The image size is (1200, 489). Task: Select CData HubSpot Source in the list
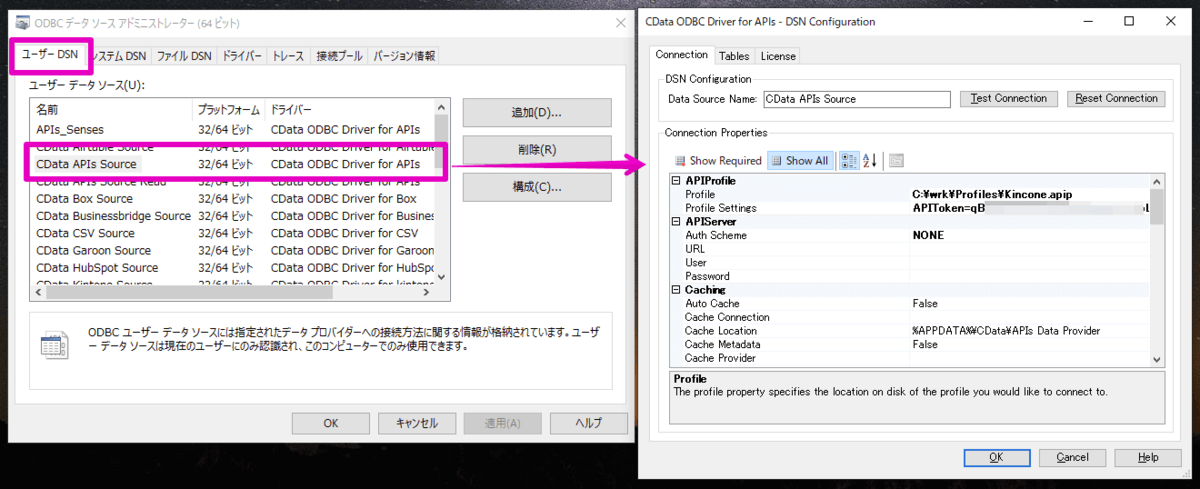click(x=233, y=268)
